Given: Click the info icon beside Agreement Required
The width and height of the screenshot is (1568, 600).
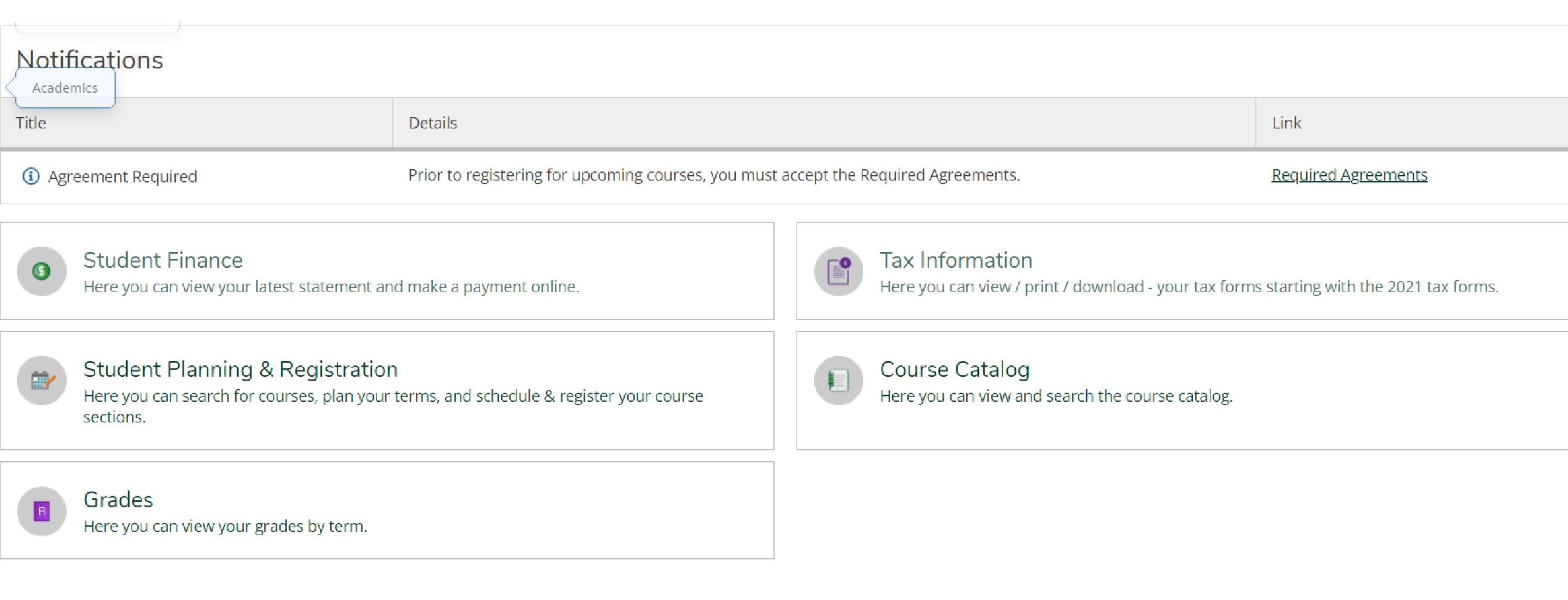Looking at the screenshot, I should pyautogui.click(x=32, y=176).
